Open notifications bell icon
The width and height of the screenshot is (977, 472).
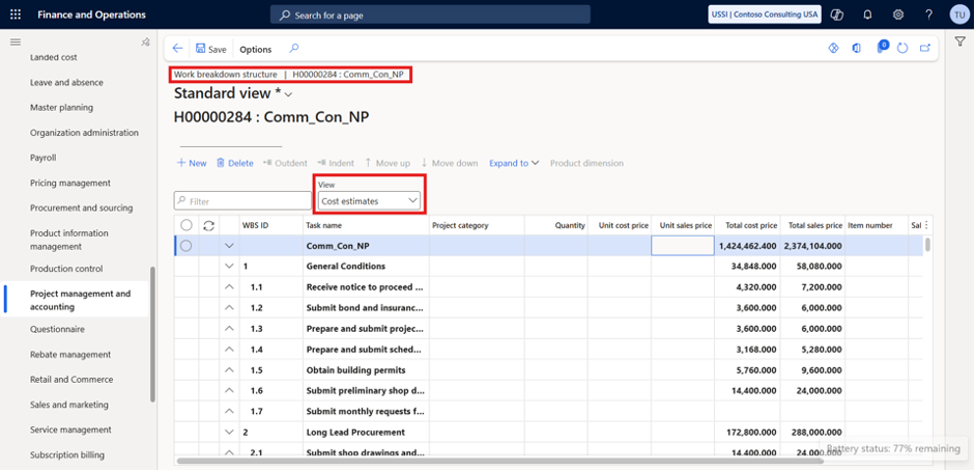(867, 15)
